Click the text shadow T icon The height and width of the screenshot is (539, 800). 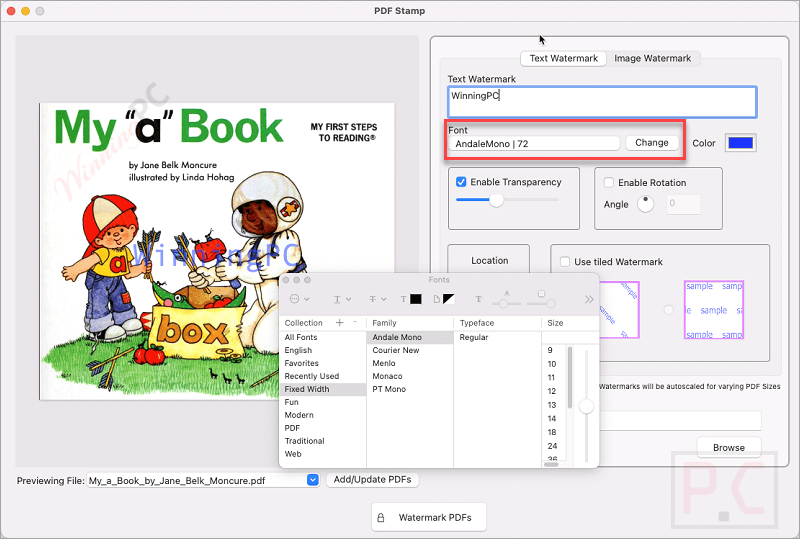click(478, 300)
